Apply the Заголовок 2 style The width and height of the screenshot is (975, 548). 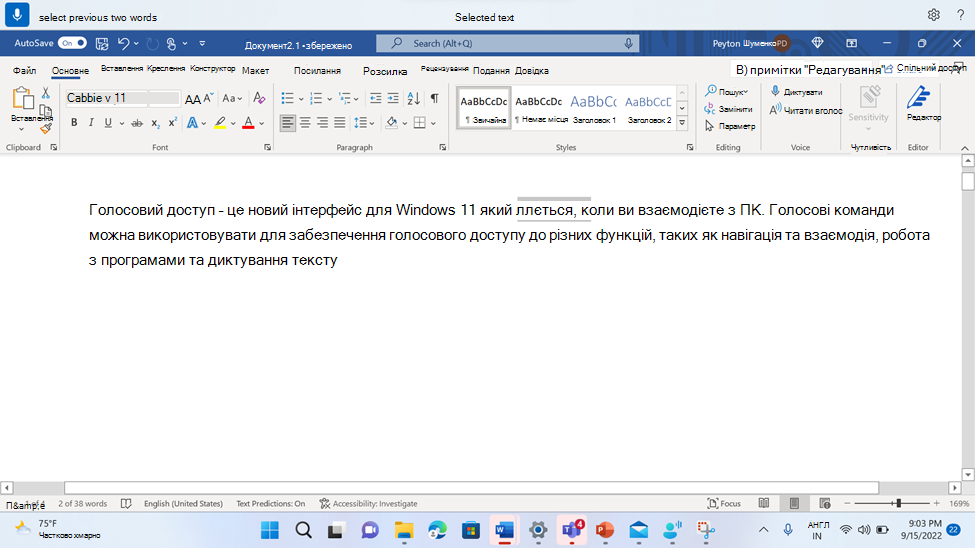pos(649,108)
